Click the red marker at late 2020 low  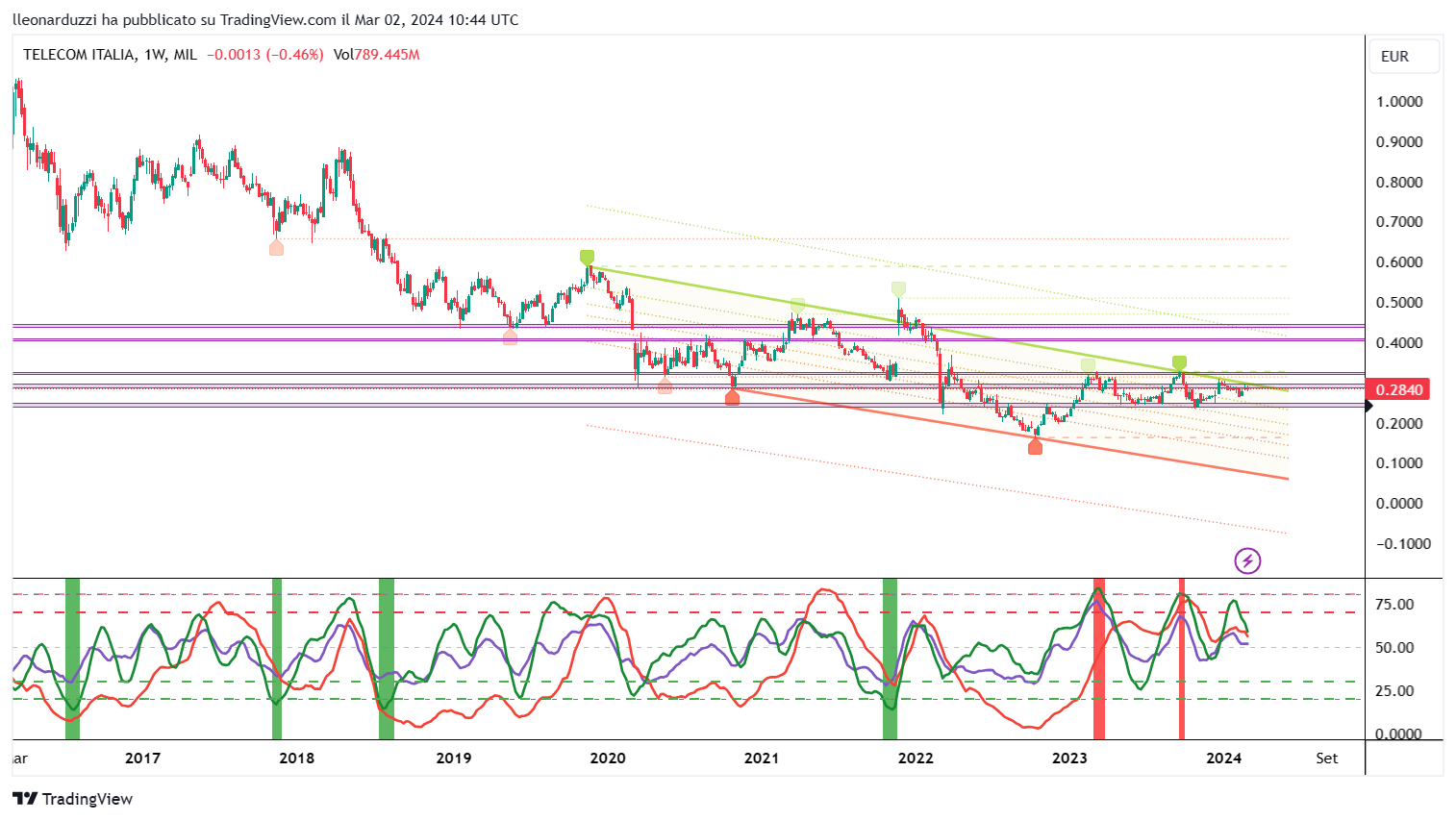[732, 397]
